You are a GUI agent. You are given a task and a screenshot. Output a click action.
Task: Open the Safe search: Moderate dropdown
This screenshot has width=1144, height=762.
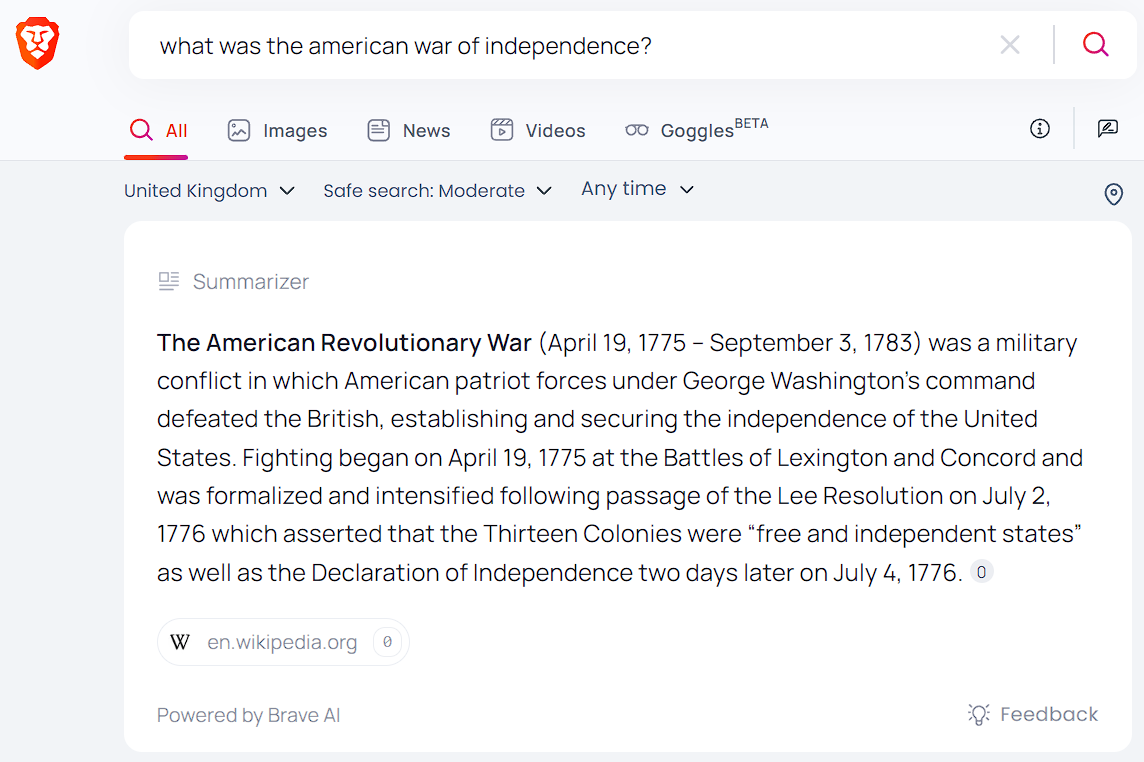[437, 191]
